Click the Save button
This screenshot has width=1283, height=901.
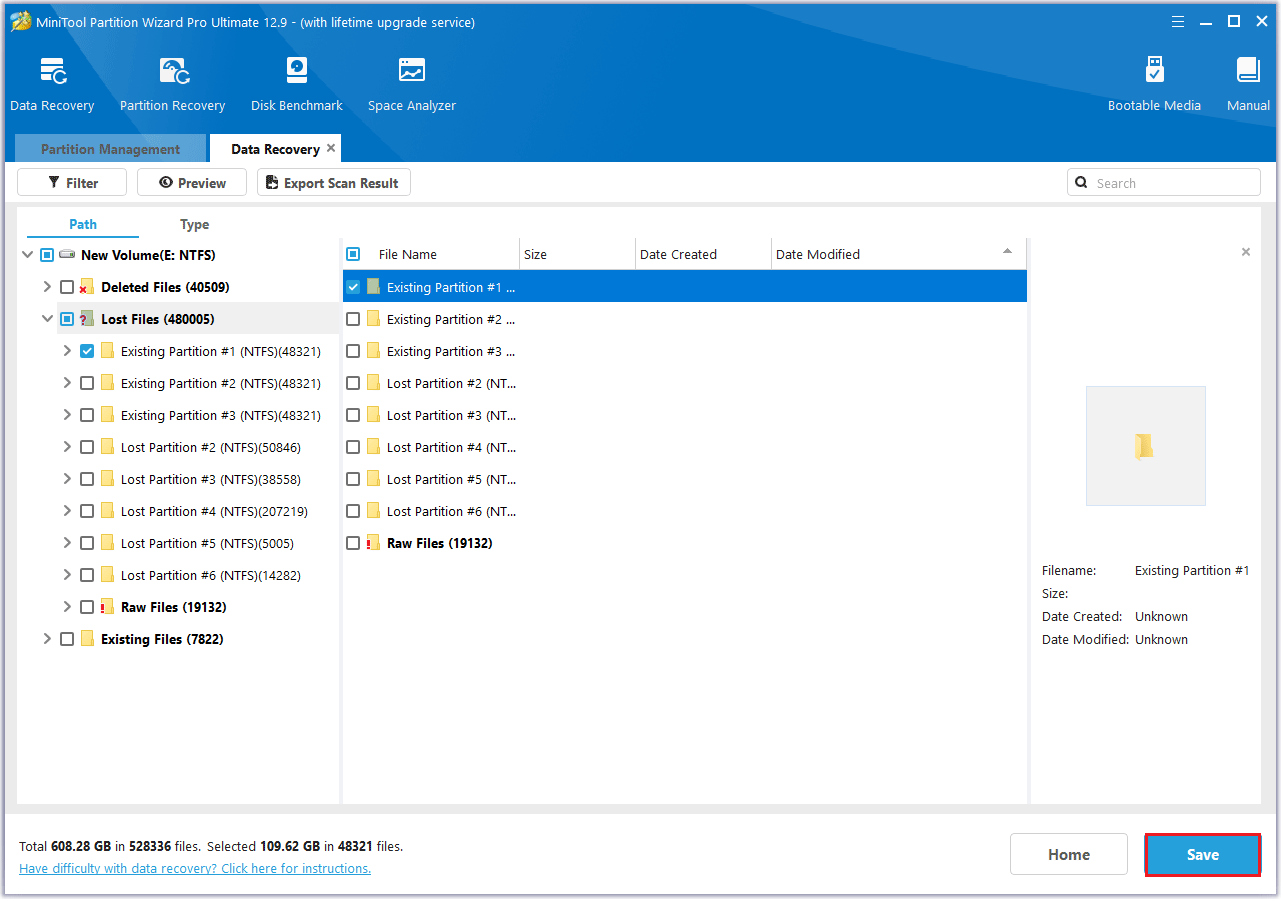tap(1202, 854)
